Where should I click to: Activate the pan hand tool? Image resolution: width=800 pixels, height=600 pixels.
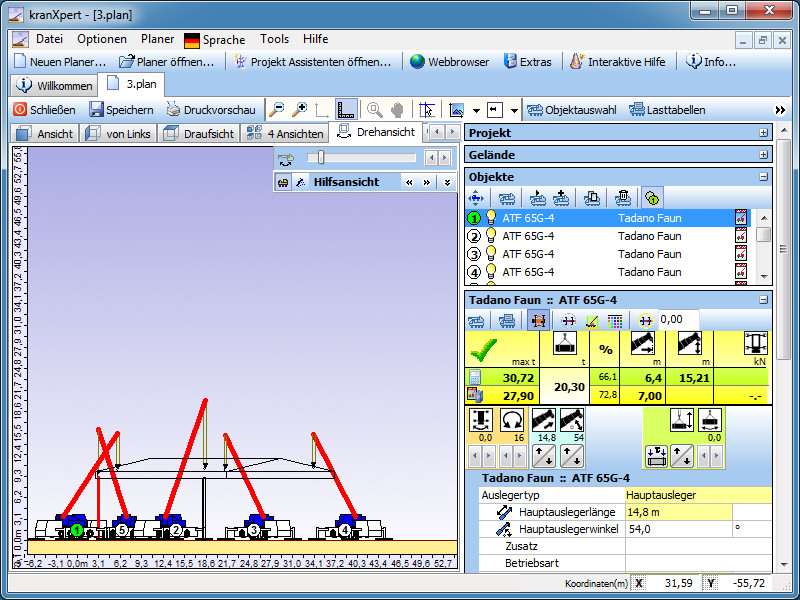pos(397,110)
